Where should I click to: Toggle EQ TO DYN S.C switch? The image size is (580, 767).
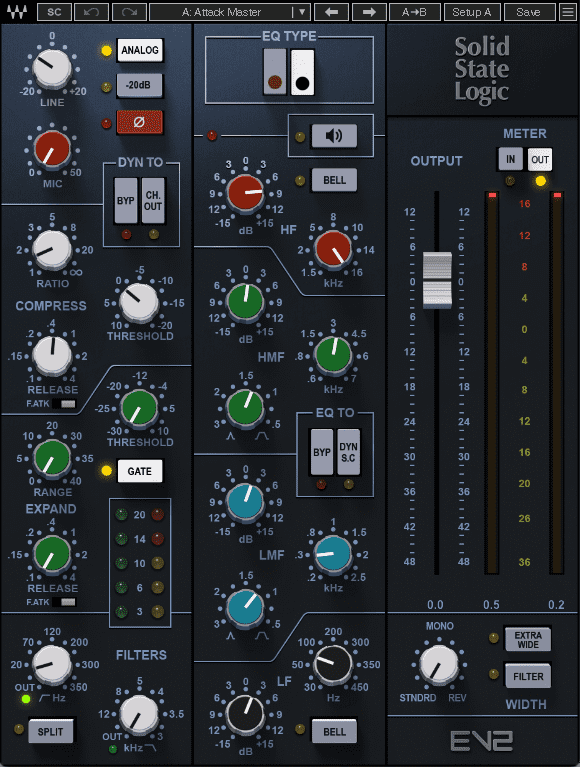click(349, 452)
